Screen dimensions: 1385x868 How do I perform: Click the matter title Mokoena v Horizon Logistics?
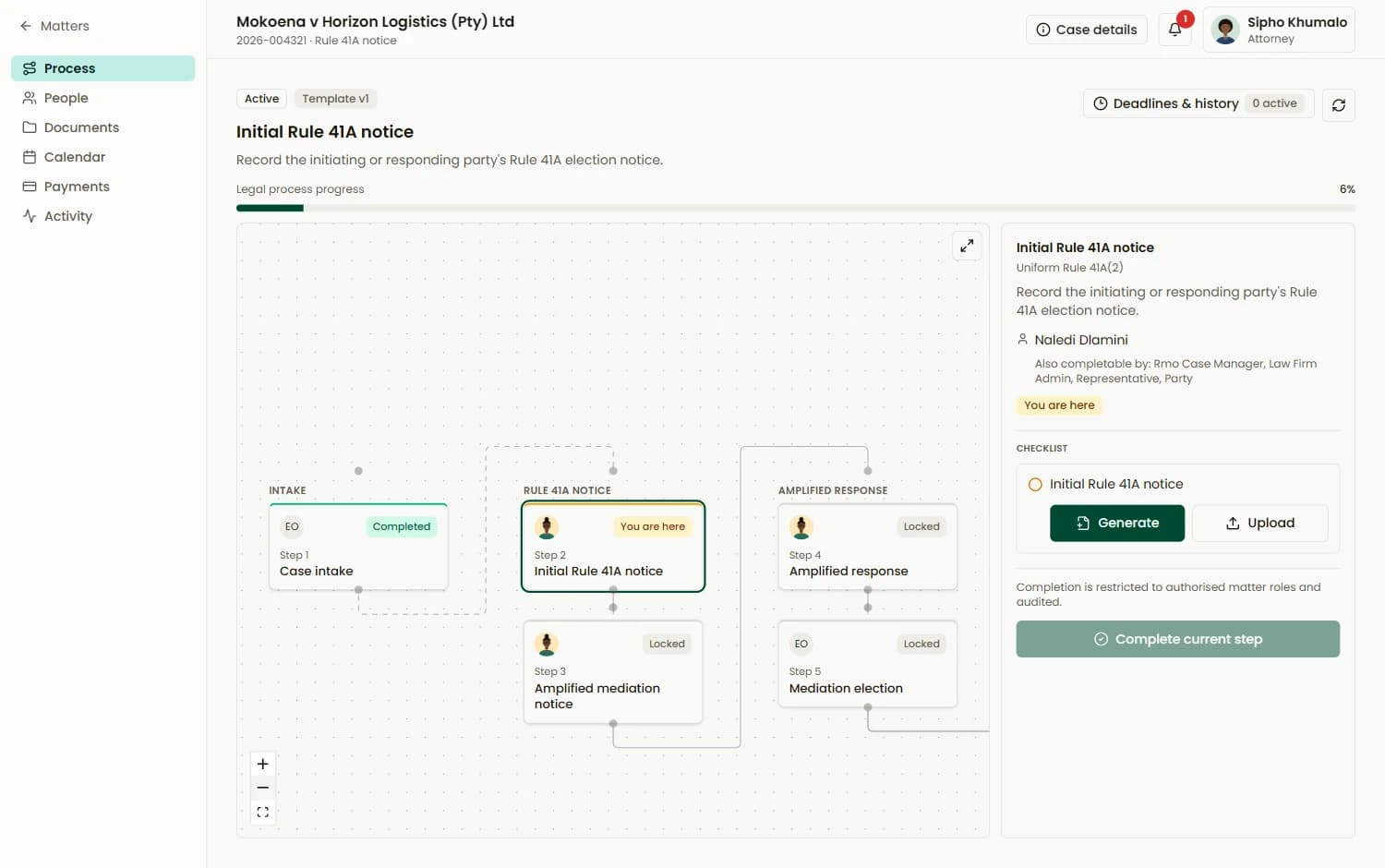375,21
